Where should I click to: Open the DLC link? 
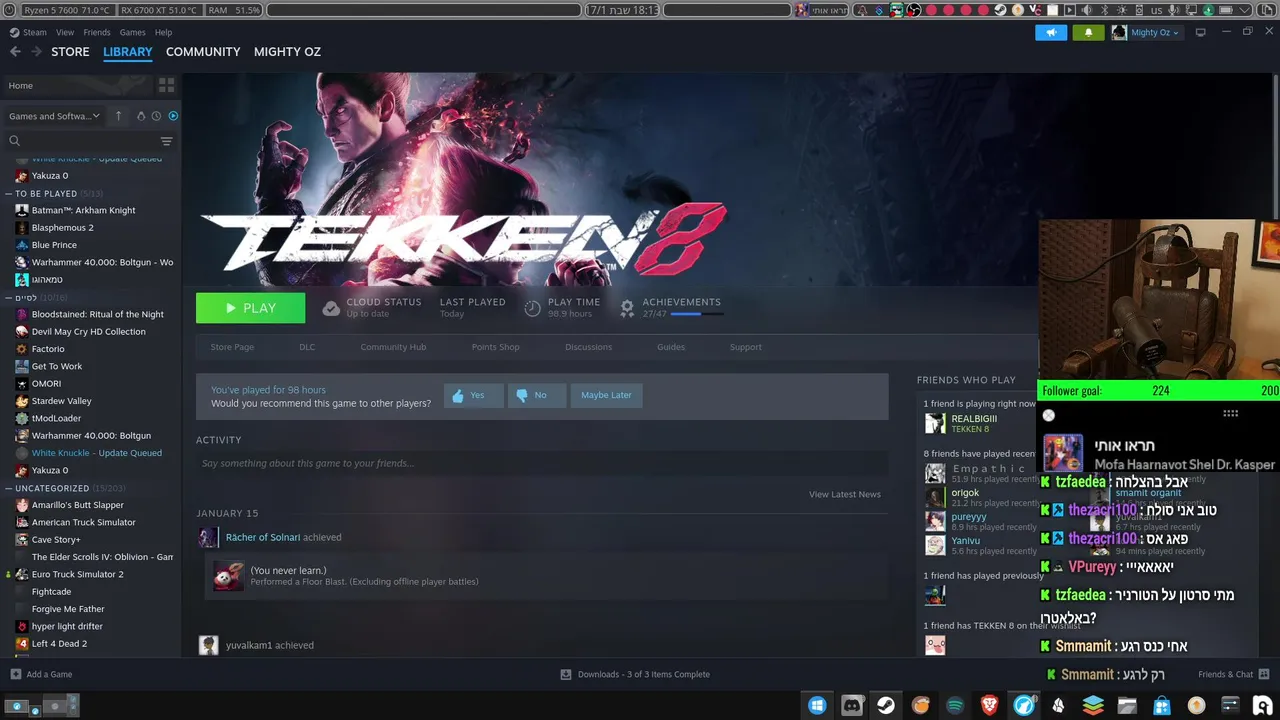(x=307, y=347)
